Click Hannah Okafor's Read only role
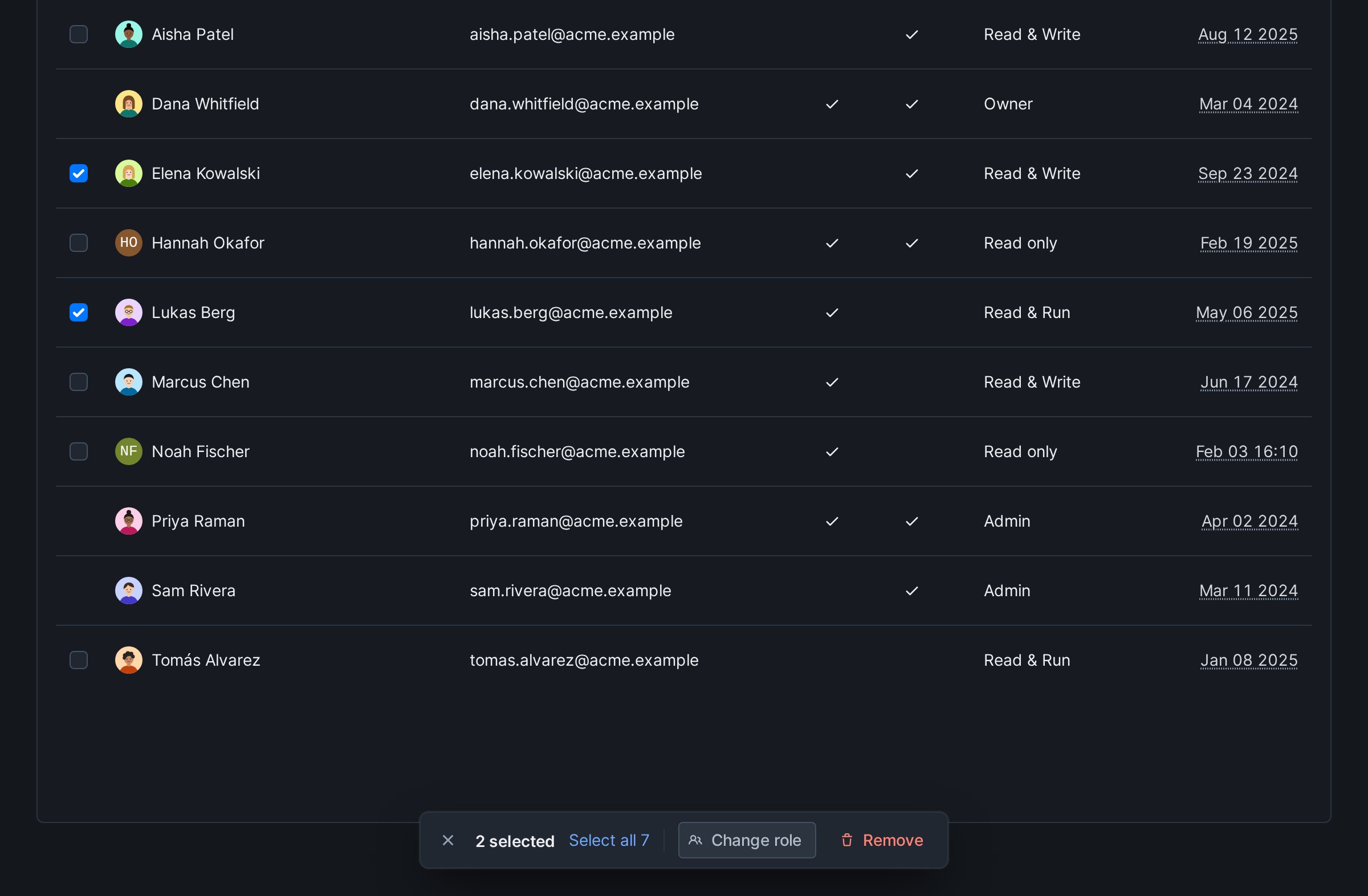The image size is (1368, 896). [1020, 243]
